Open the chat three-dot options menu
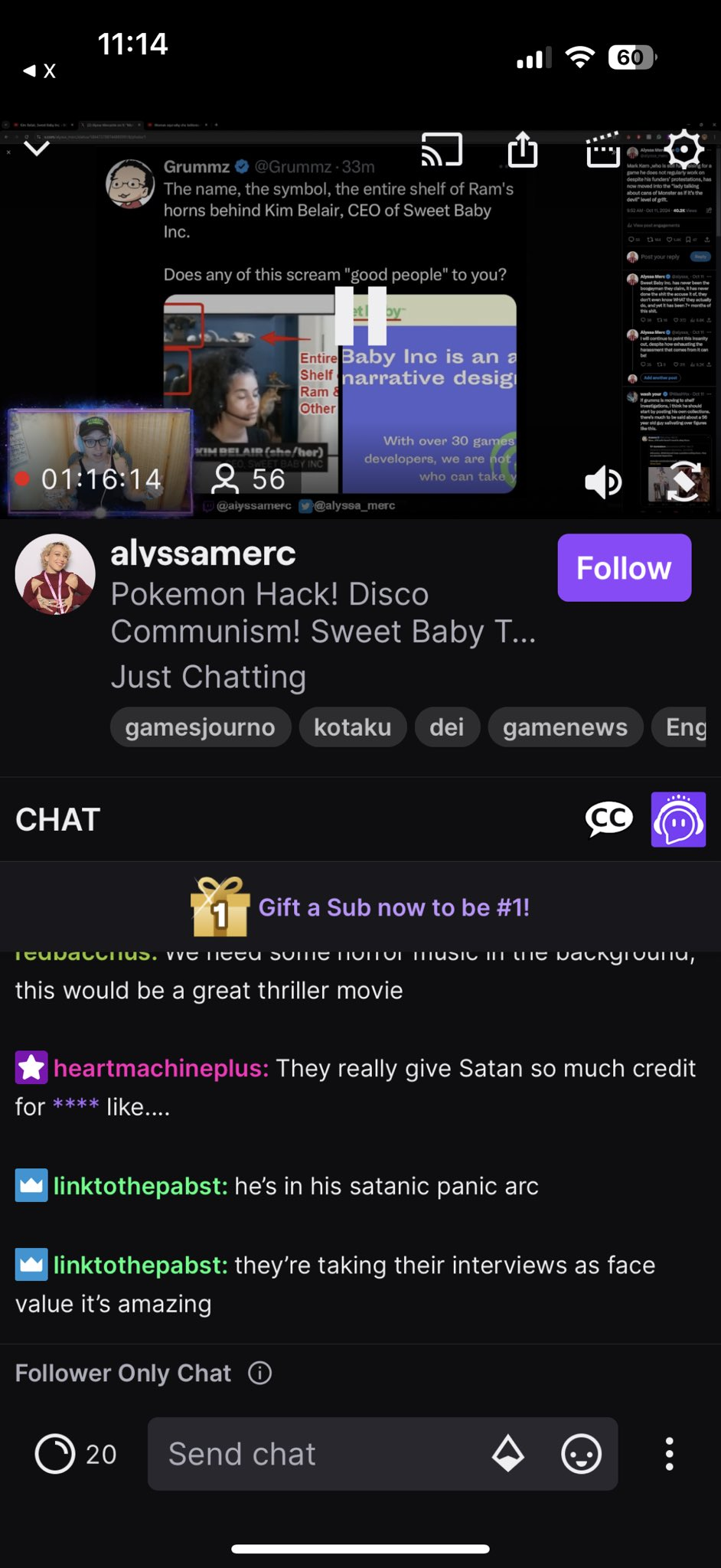 tap(669, 1453)
